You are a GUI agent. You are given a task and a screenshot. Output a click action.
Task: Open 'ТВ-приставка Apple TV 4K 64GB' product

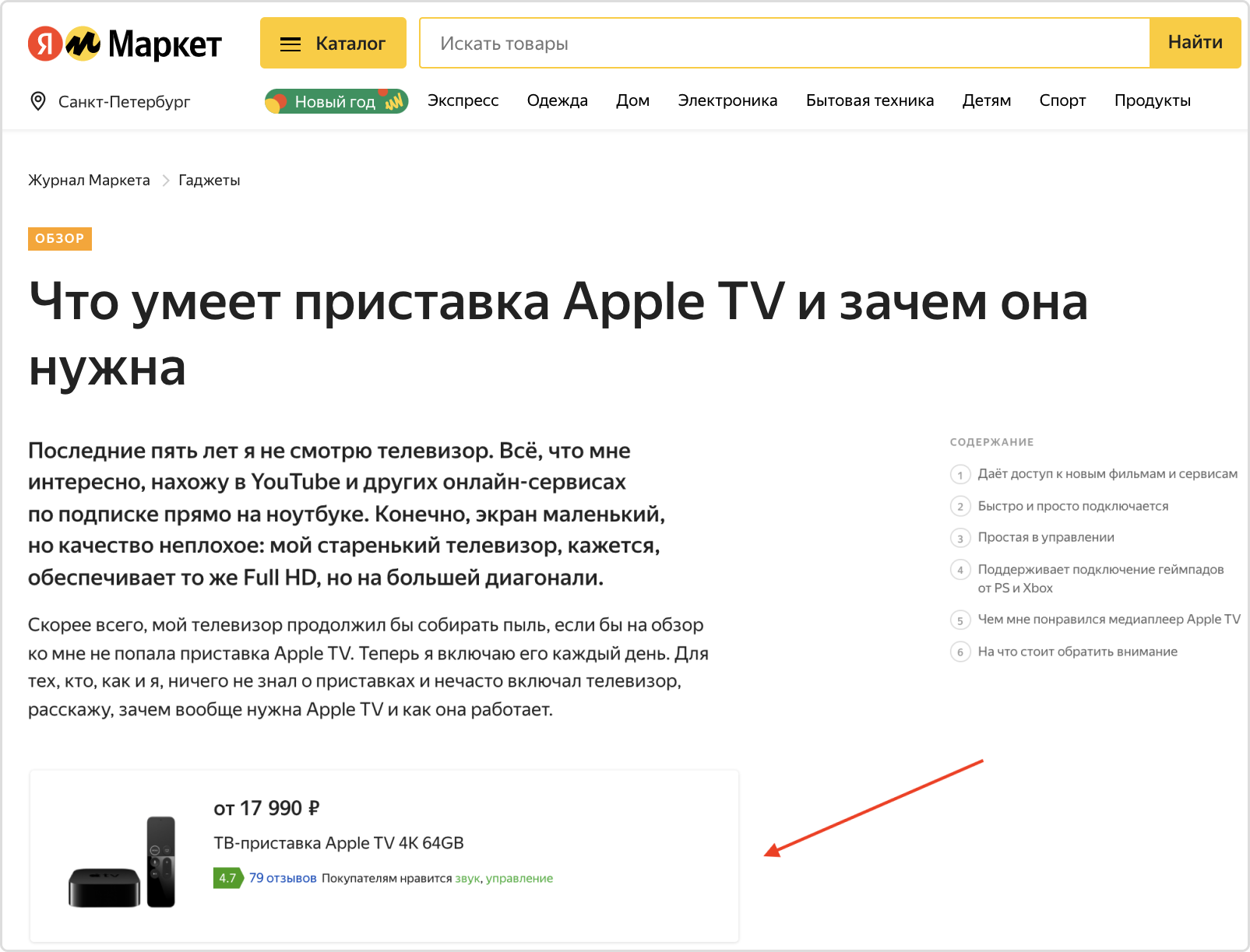click(x=339, y=843)
